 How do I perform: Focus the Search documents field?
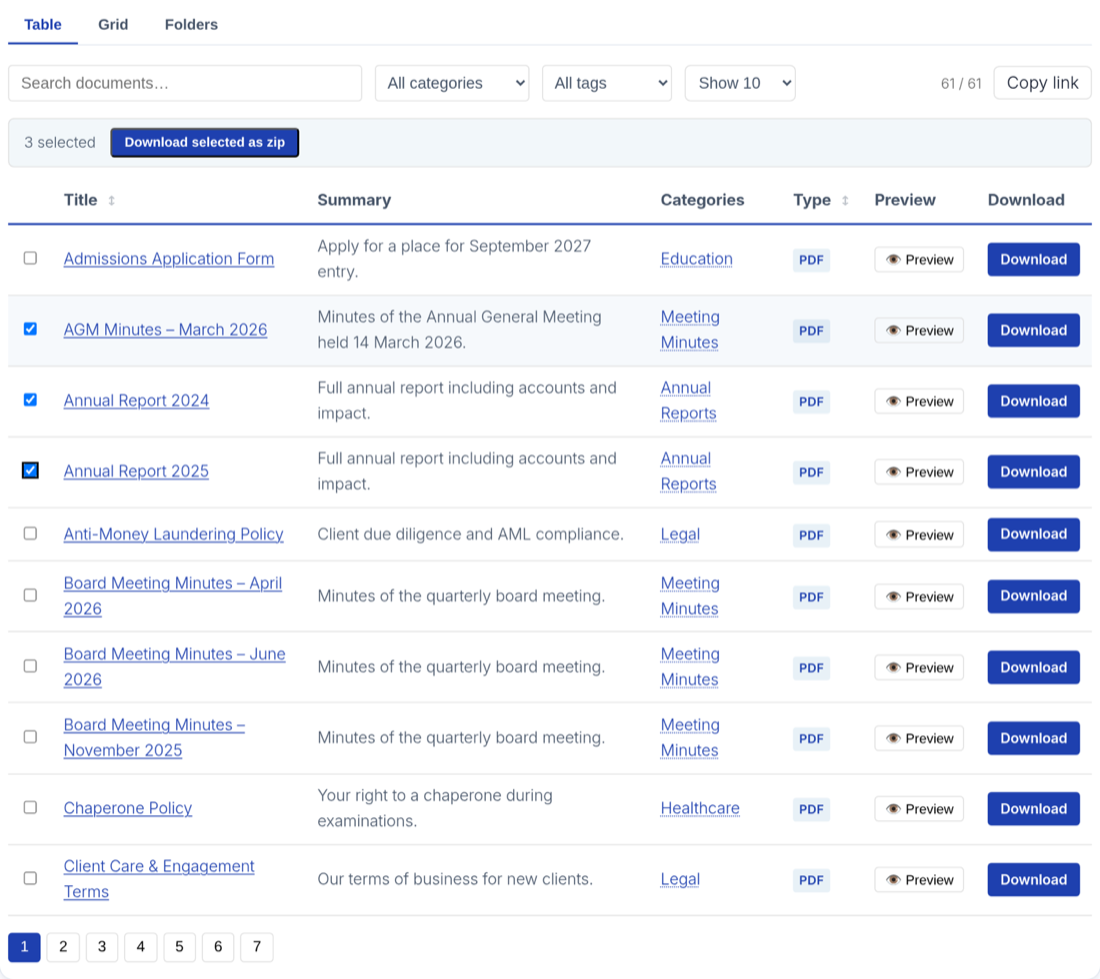point(185,83)
